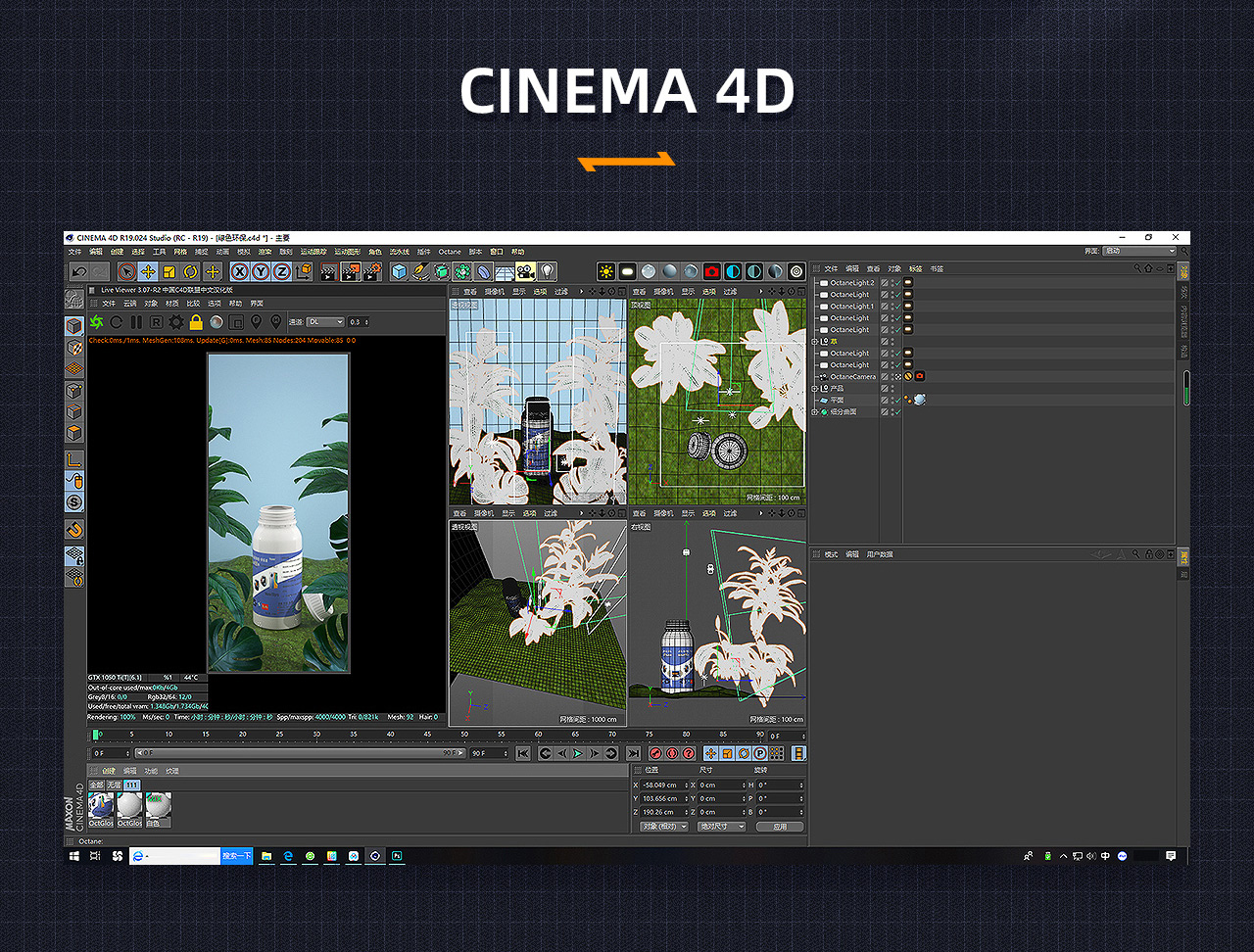Add a Camera object from the toolbar

(525, 272)
